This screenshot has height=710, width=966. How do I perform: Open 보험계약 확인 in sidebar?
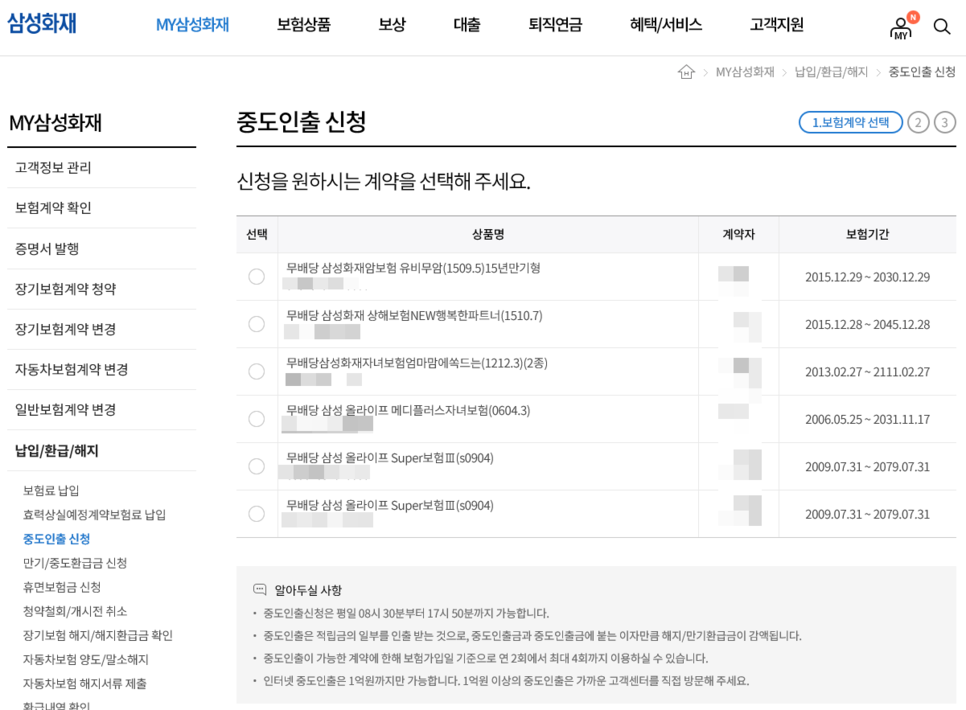pyautogui.click(x=53, y=208)
